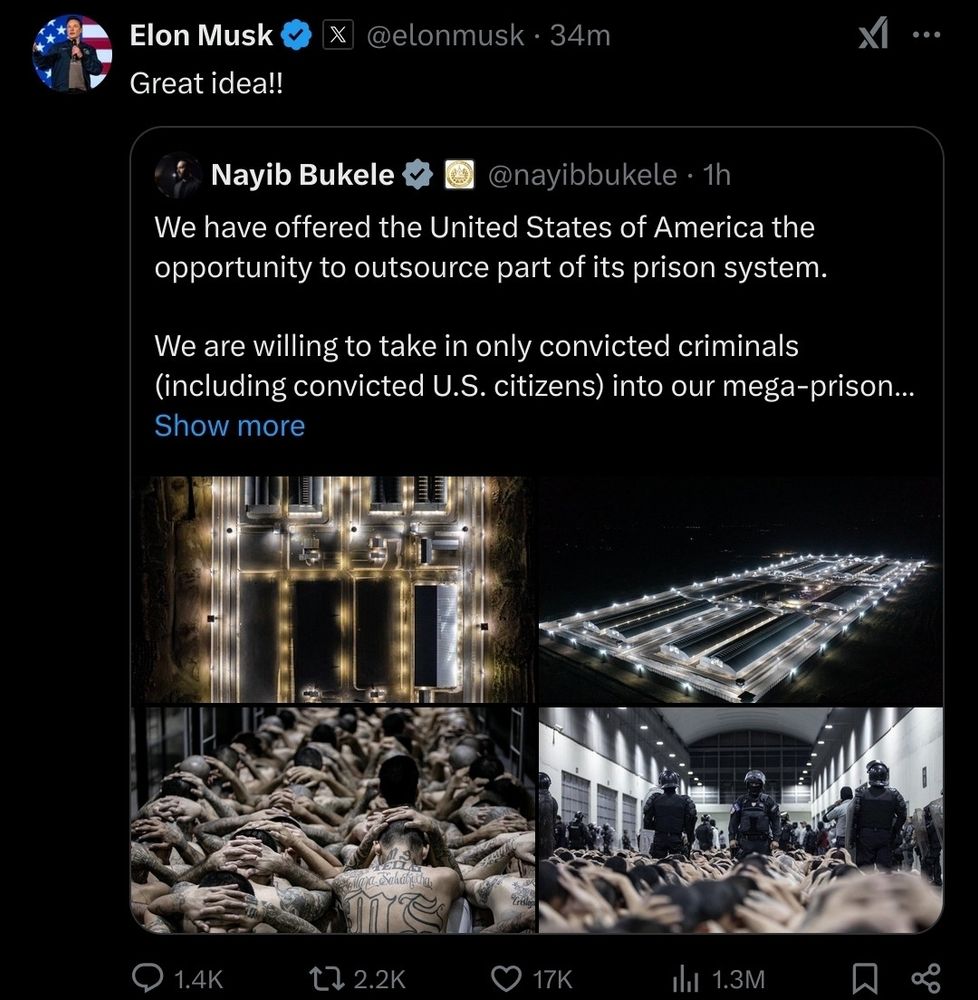978x1000 pixels.
Task: Click Nayib Bukele's verified badge
Action: click(416, 175)
